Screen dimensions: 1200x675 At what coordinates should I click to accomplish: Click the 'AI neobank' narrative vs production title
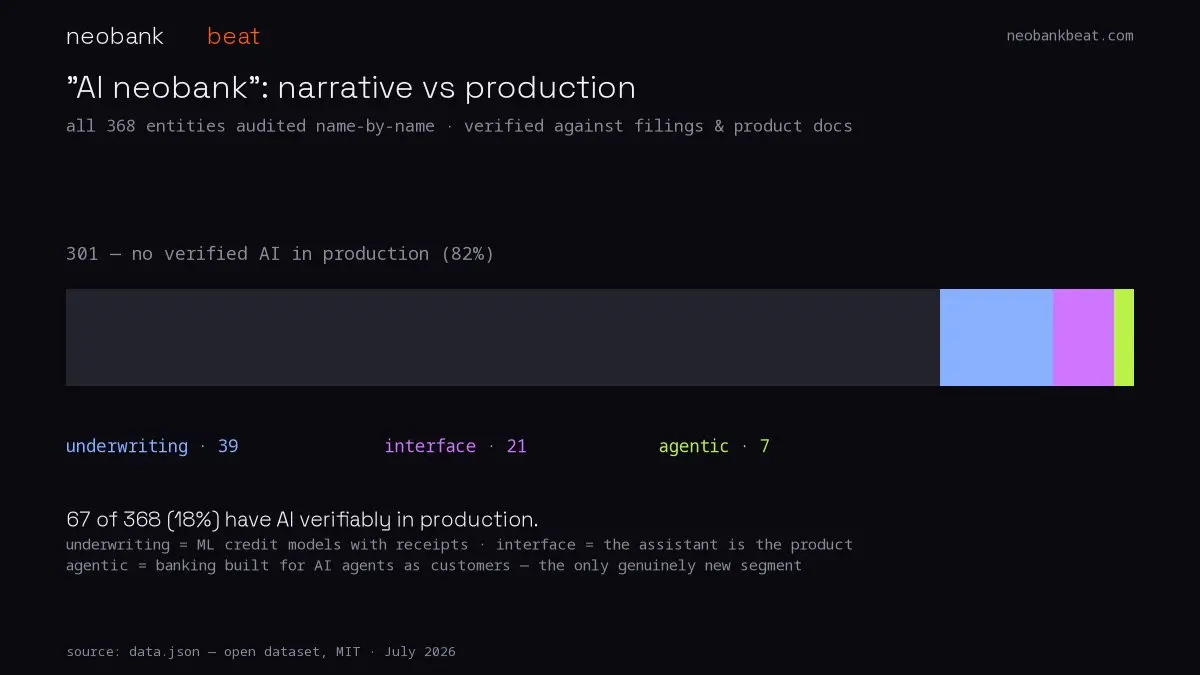(351, 88)
